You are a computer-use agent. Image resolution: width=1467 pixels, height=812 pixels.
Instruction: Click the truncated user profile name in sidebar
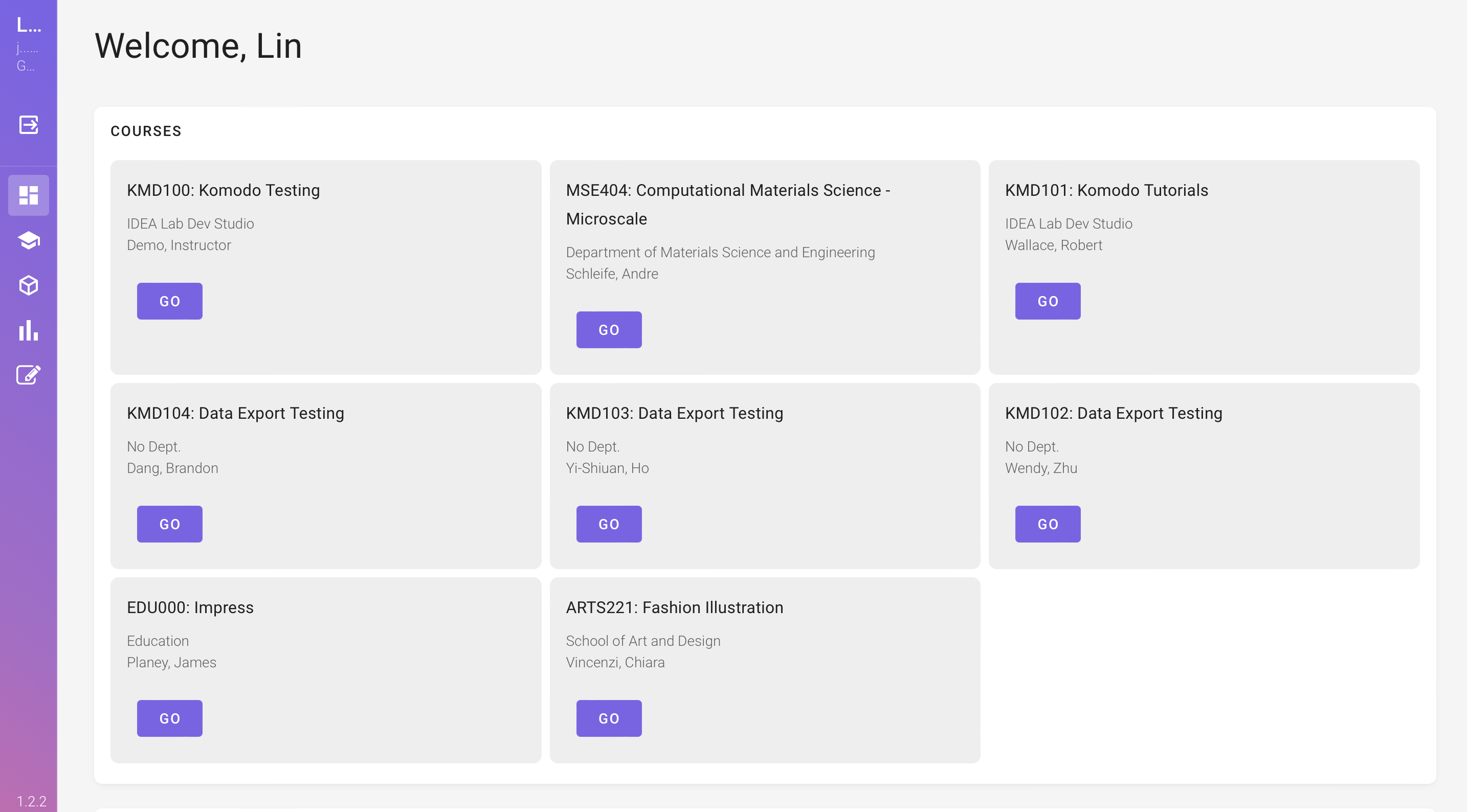(x=29, y=25)
